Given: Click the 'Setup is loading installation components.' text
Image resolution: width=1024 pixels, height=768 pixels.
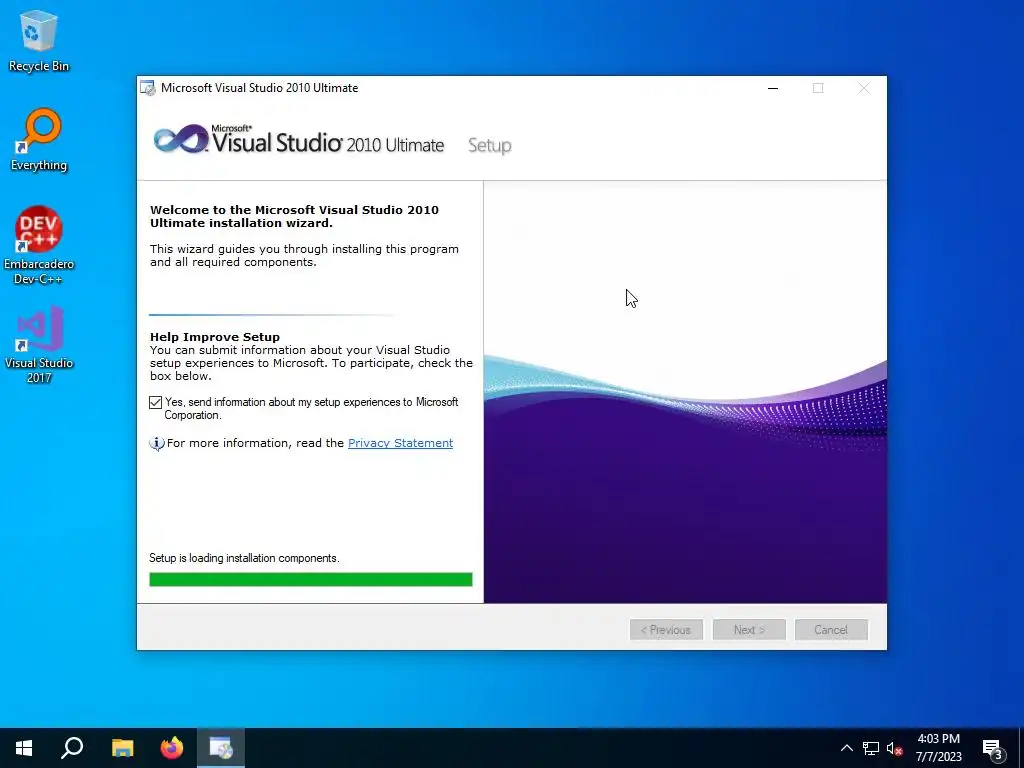Looking at the screenshot, I should click(244, 558).
